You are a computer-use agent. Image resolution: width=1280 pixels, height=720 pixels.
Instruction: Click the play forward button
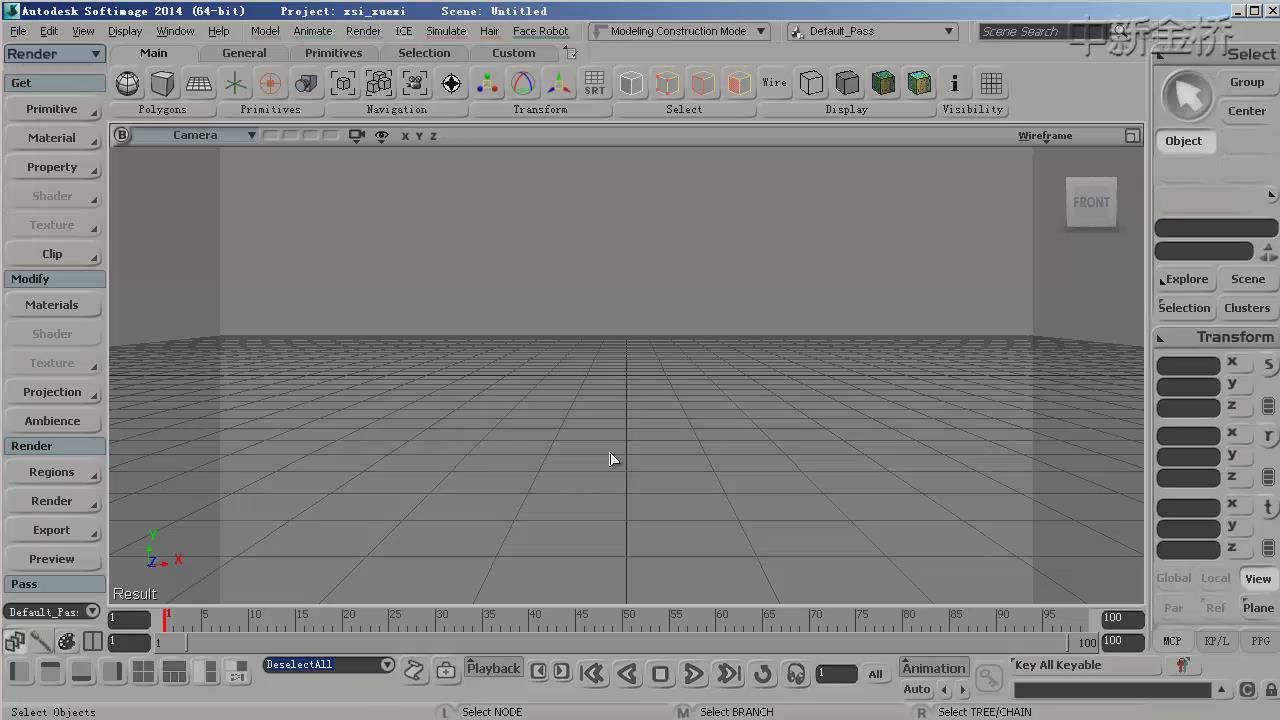click(x=693, y=673)
